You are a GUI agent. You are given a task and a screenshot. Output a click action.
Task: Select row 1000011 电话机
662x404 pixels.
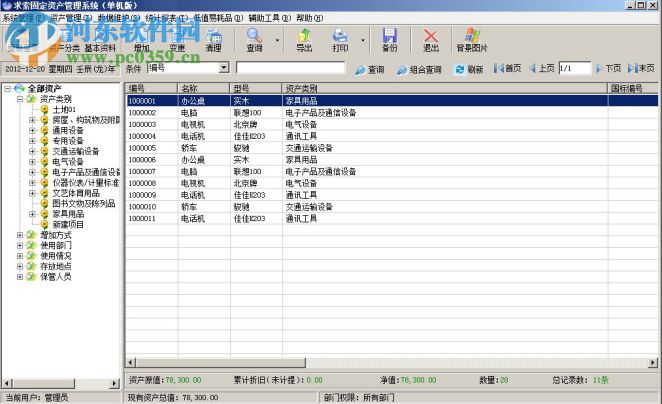click(392, 219)
